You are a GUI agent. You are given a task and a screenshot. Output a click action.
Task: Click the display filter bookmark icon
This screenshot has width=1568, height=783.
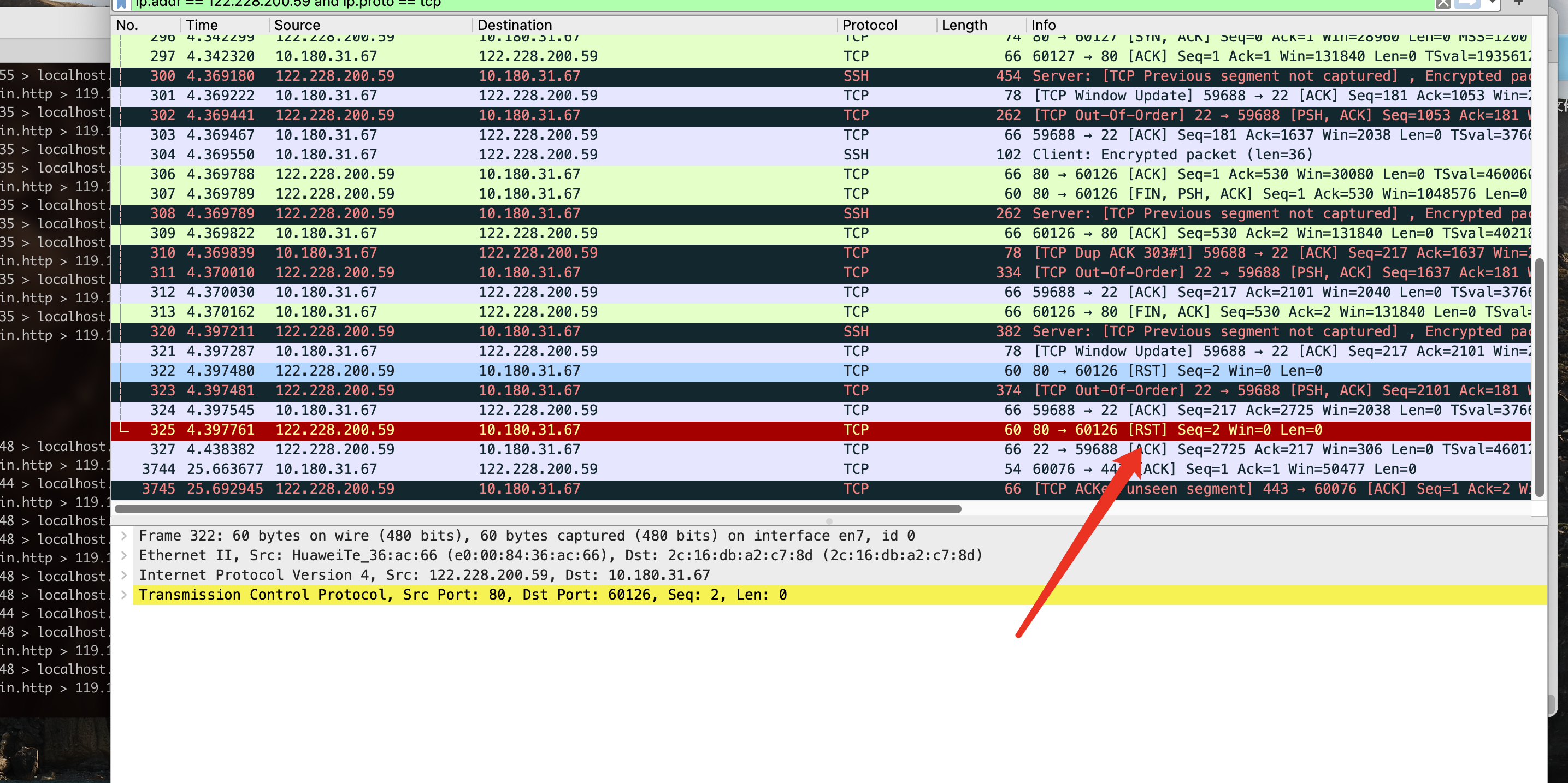point(122,4)
